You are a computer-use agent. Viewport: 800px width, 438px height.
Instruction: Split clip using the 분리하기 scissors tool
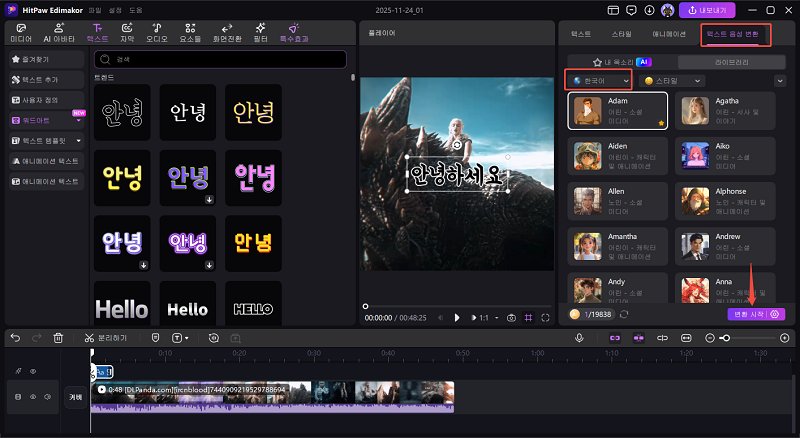106,338
